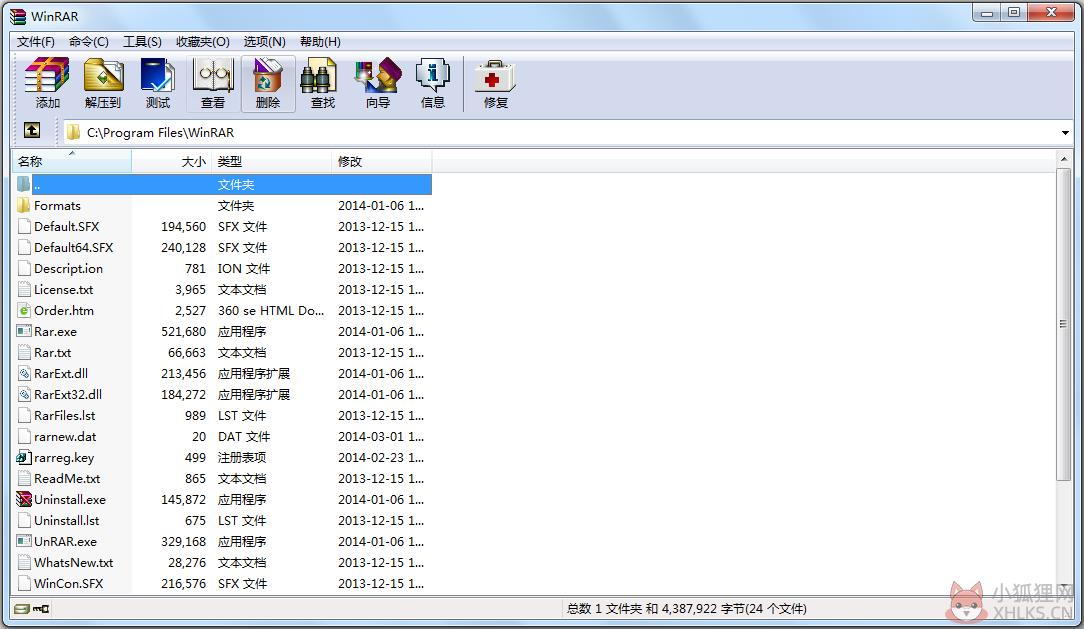Click the Delete (删除) toolbar icon
Viewport: 1084px width, 629px height.
coord(268,75)
